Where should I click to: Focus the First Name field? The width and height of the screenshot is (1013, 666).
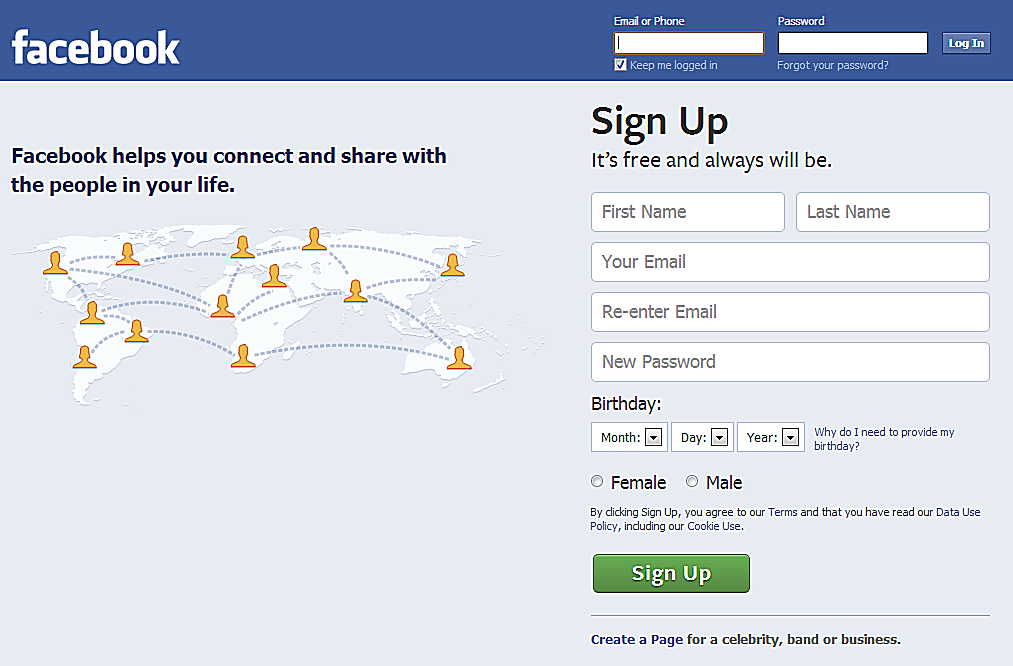tap(687, 212)
